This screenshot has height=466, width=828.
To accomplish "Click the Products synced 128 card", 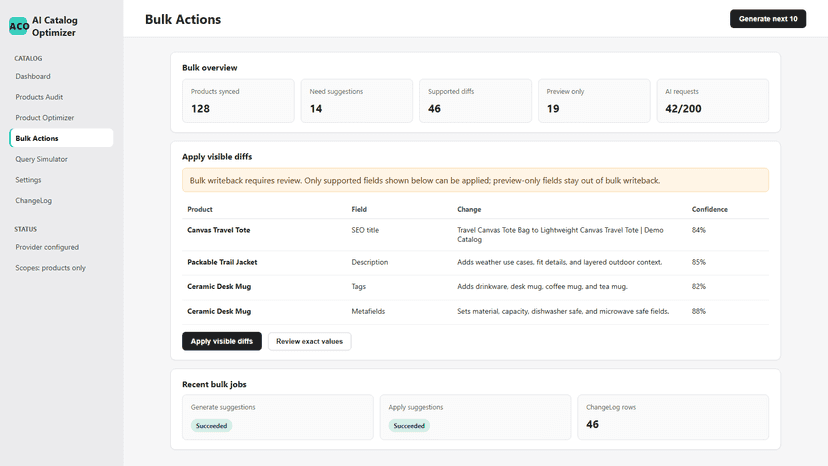I will [238, 101].
